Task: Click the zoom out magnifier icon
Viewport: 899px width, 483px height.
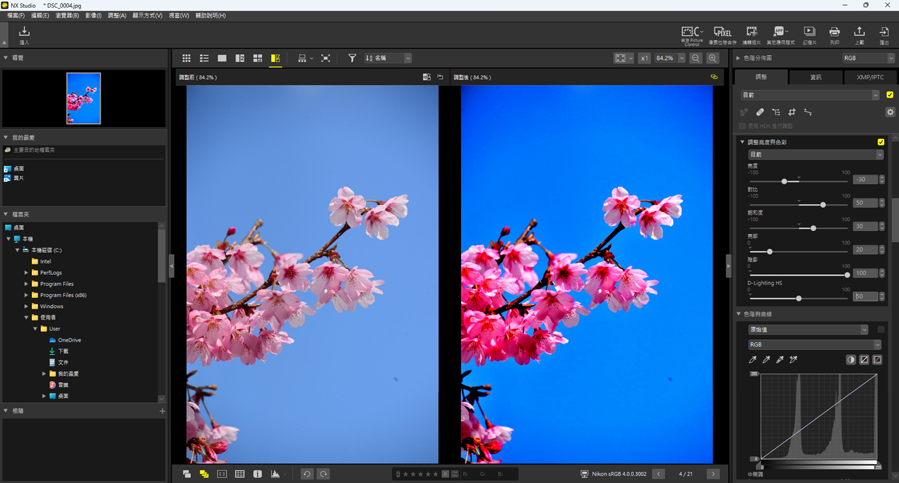Action: click(x=696, y=59)
